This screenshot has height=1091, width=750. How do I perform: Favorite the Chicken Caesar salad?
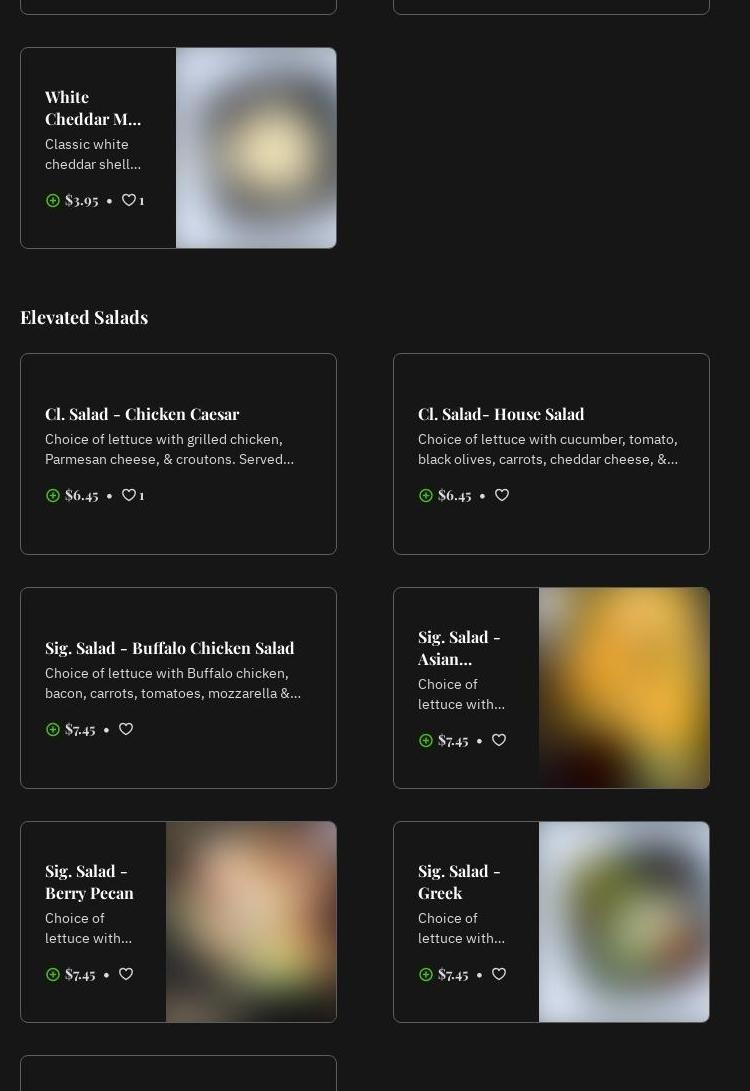coord(129,495)
